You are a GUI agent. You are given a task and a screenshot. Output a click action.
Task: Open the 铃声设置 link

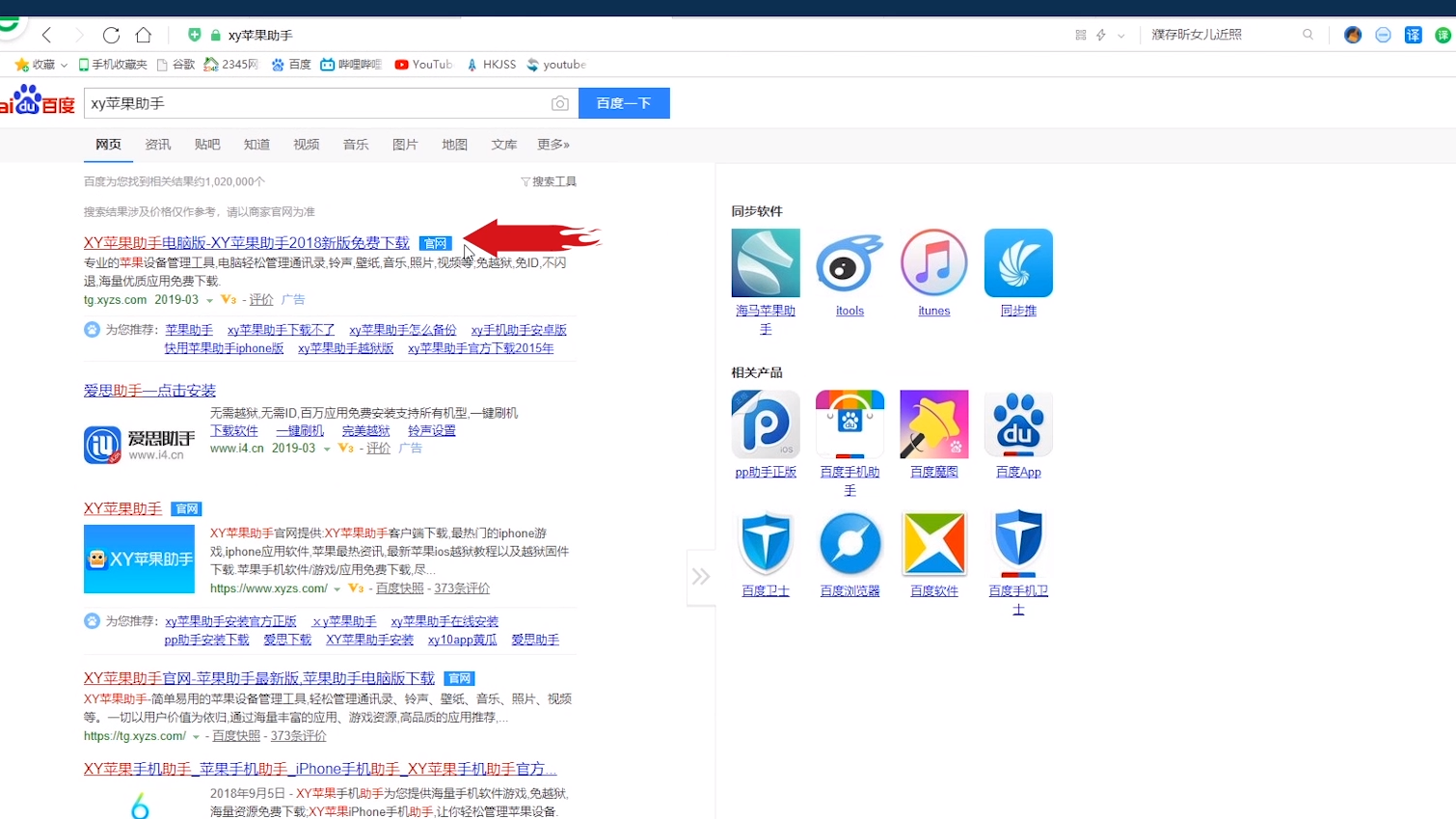432,431
